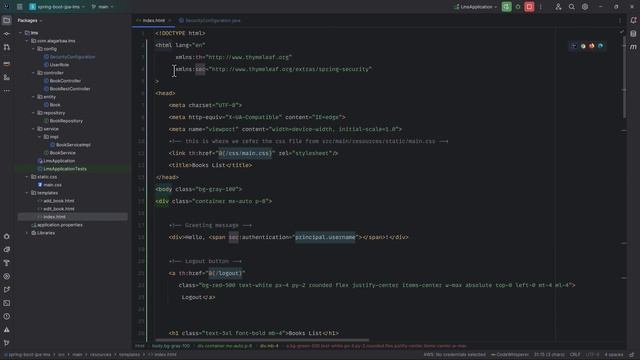The height and width of the screenshot is (360, 640).
Task: Open the Services tool window icon
Action: pyautogui.click(x=7, y=276)
